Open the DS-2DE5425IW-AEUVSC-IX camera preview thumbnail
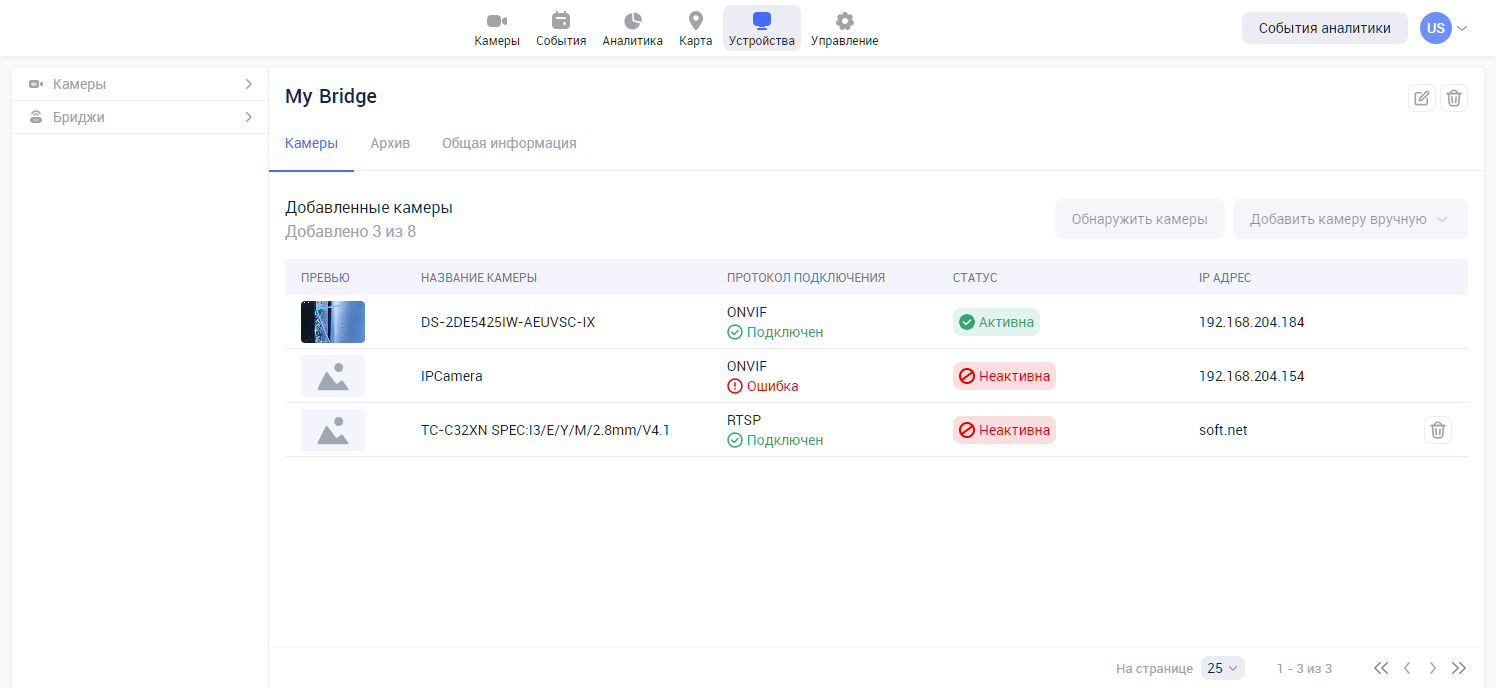Viewport: 1496px width, 688px height. 333,322
